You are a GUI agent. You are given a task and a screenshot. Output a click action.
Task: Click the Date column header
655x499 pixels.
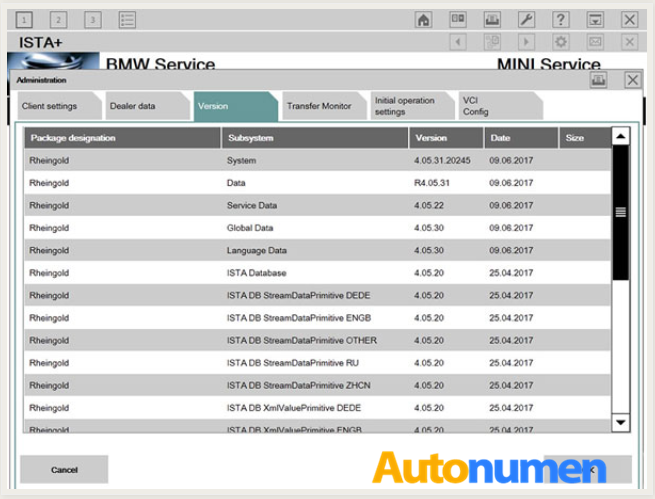point(521,138)
